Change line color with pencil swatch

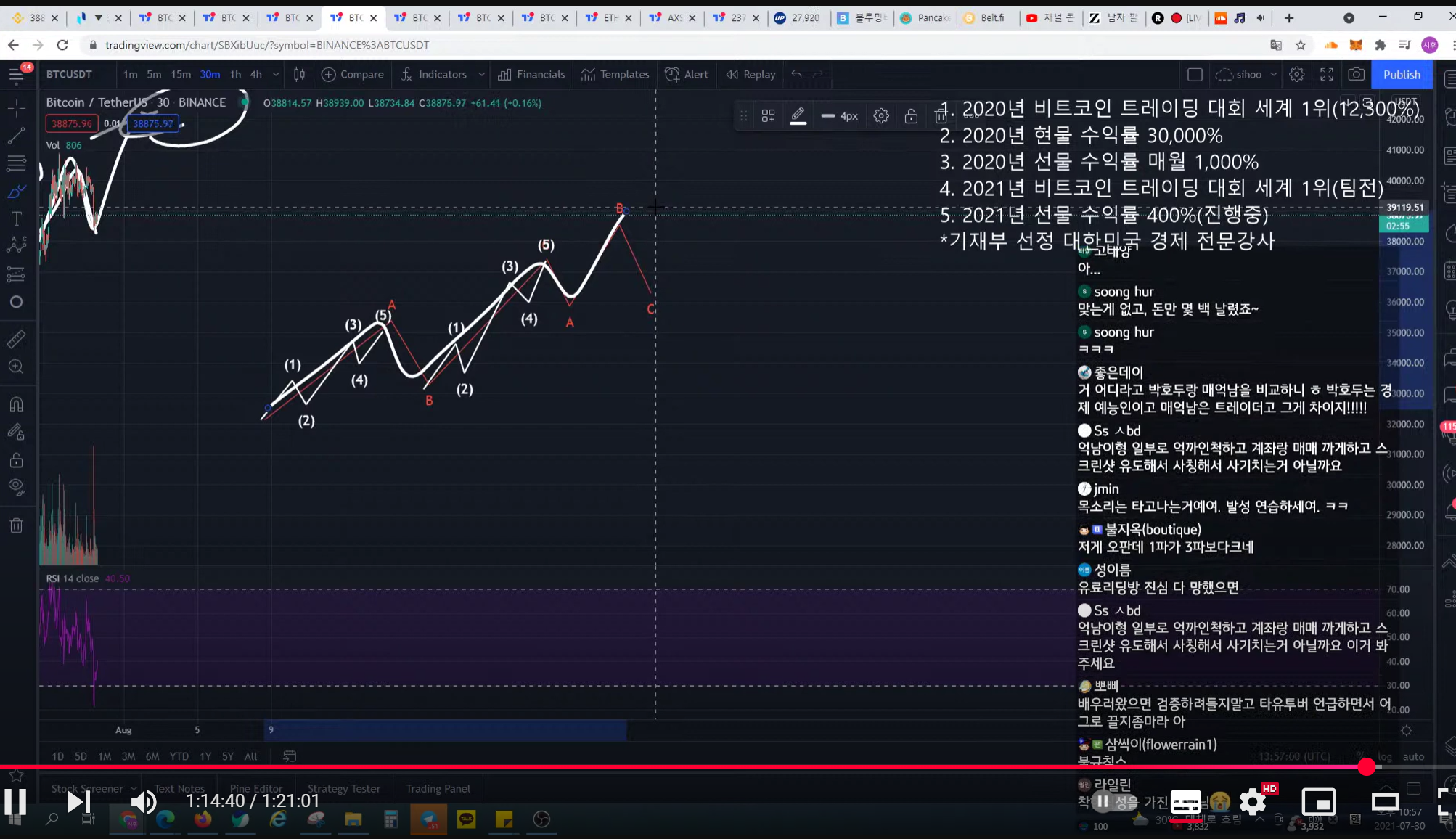tap(798, 115)
